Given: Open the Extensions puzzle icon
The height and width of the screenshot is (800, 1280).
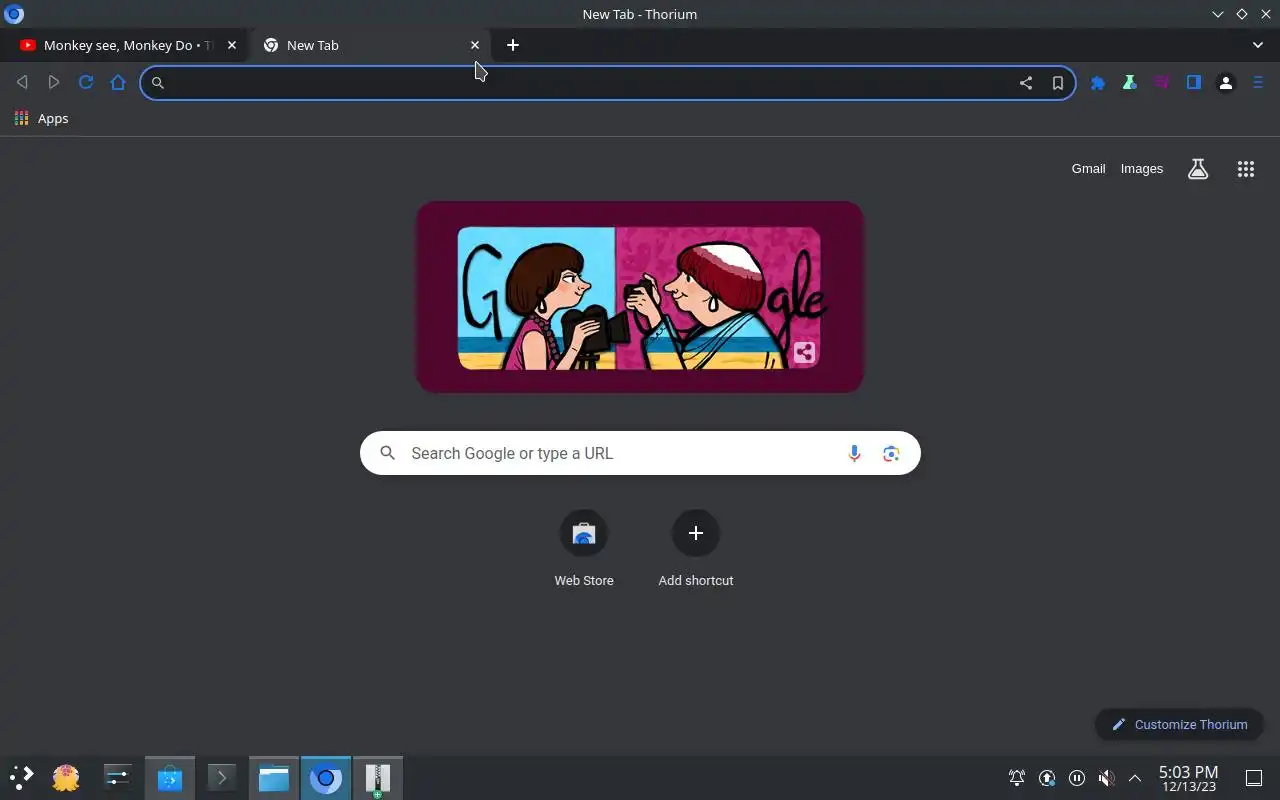Looking at the screenshot, I should [1098, 83].
